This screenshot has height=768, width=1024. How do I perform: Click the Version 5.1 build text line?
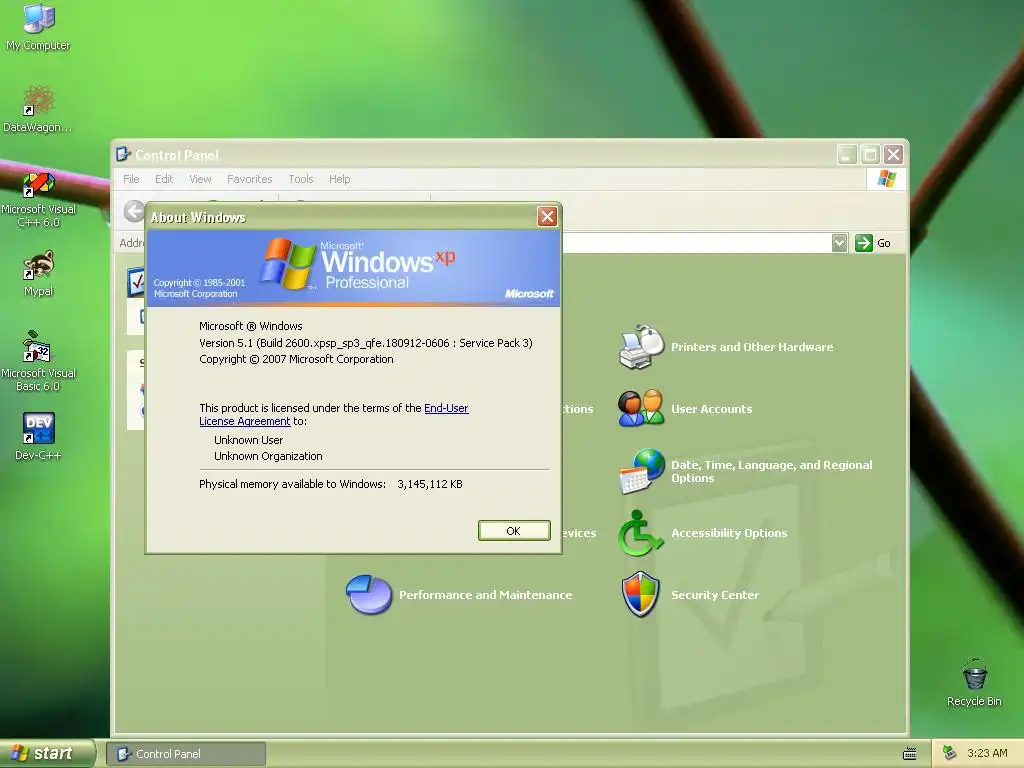click(366, 343)
